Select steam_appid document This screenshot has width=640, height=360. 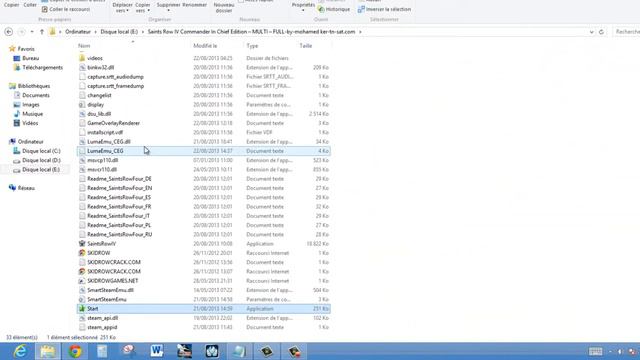(102, 327)
